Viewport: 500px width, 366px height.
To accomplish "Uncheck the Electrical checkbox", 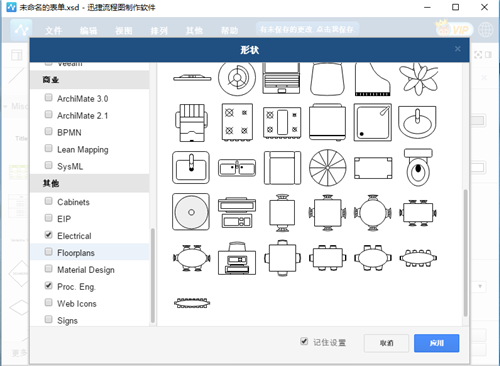I will pos(49,235).
